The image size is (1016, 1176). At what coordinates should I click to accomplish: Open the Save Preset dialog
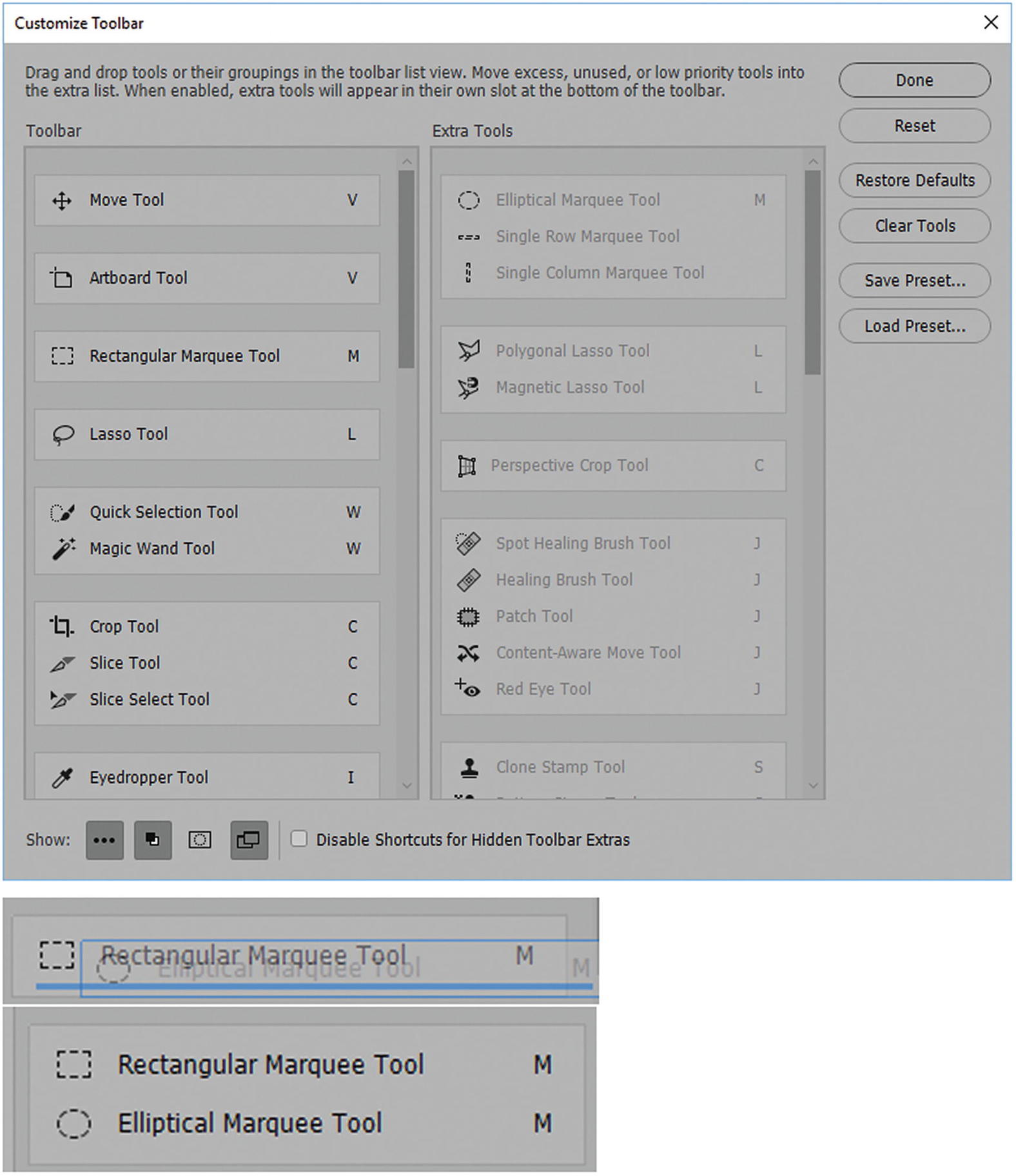(914, 281)
